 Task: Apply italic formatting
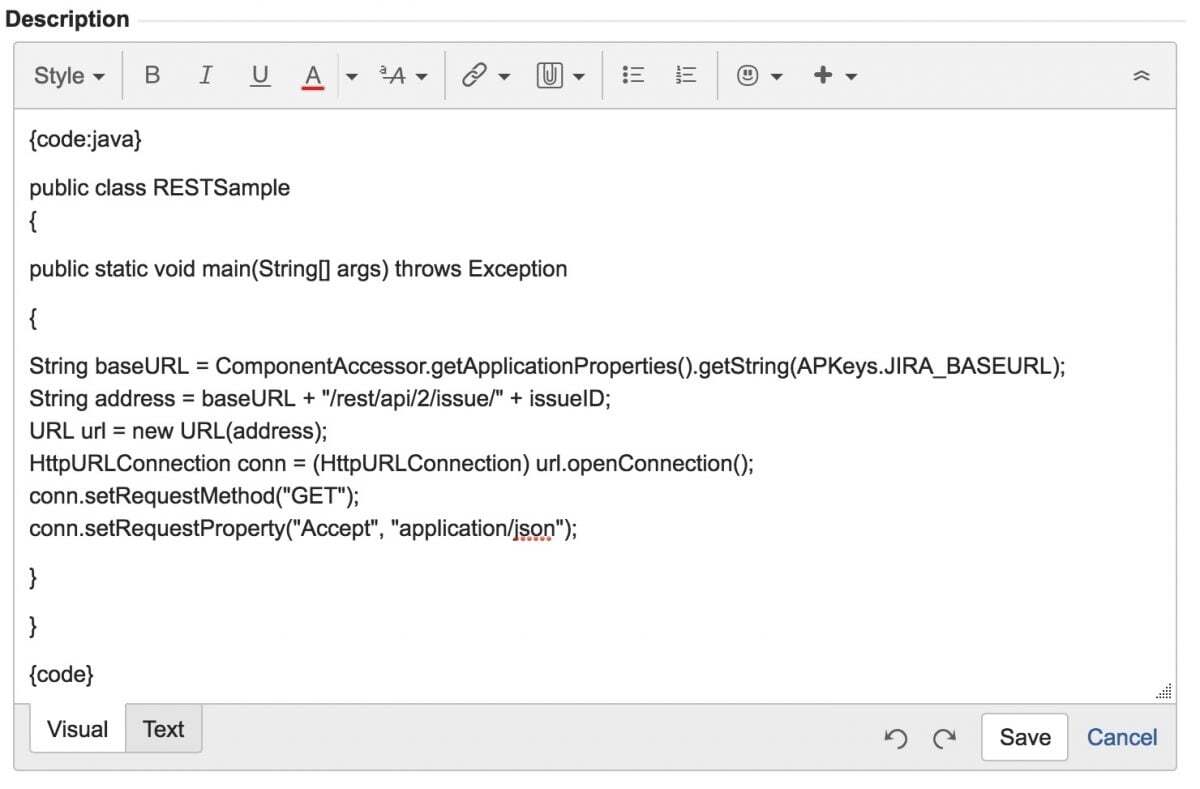(205, 75)
